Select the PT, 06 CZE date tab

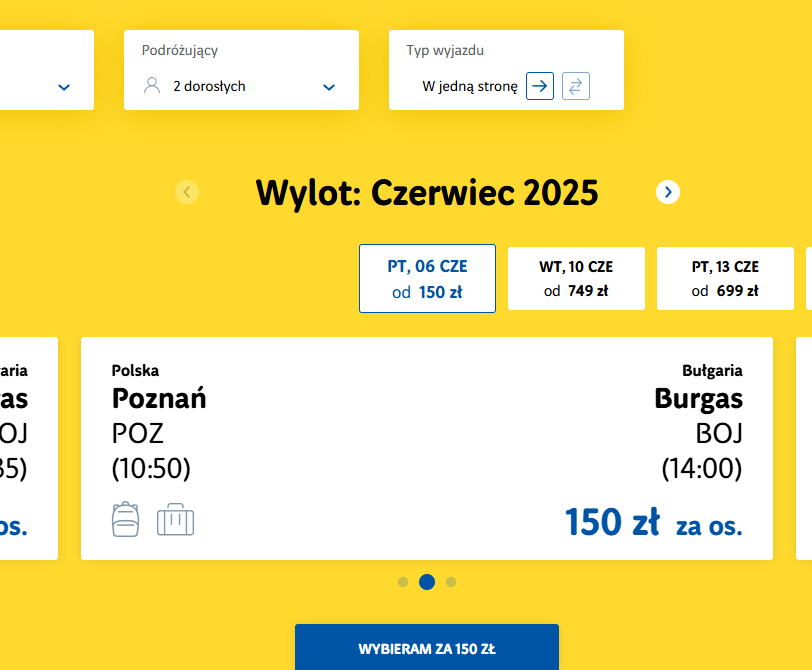(427, 279)
